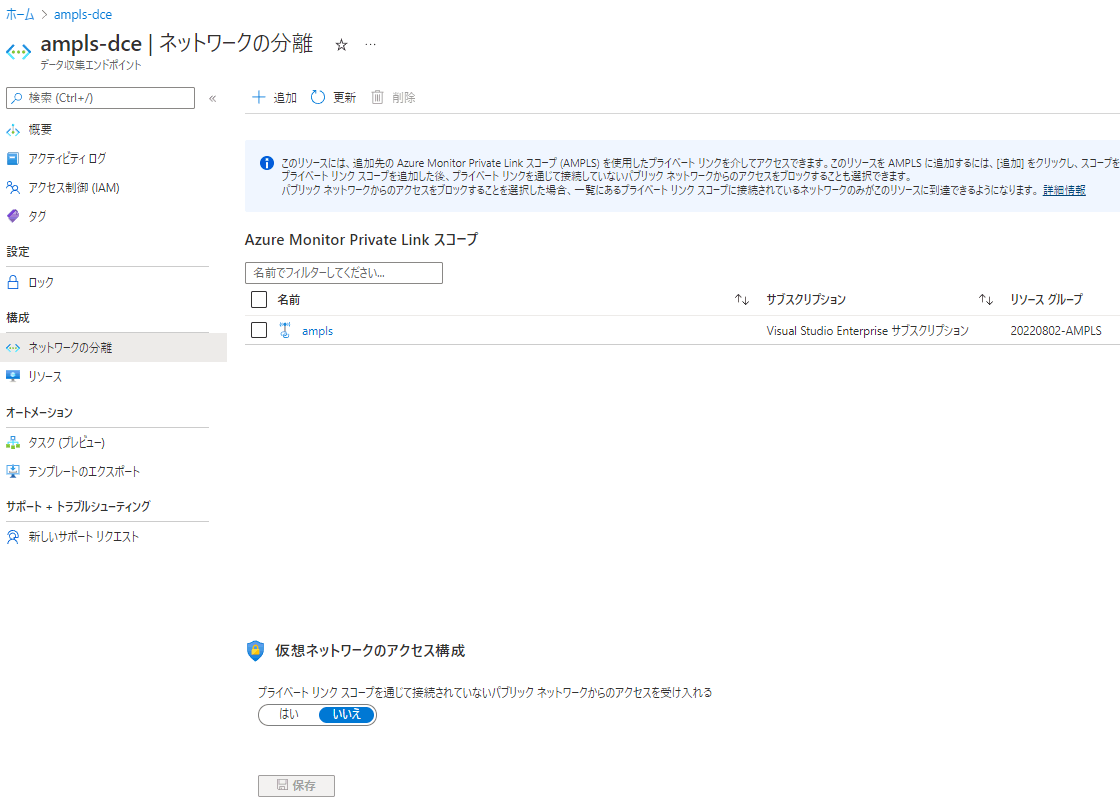Click the ホーム breadcrumb link
1120x809 pixels.
20,14
